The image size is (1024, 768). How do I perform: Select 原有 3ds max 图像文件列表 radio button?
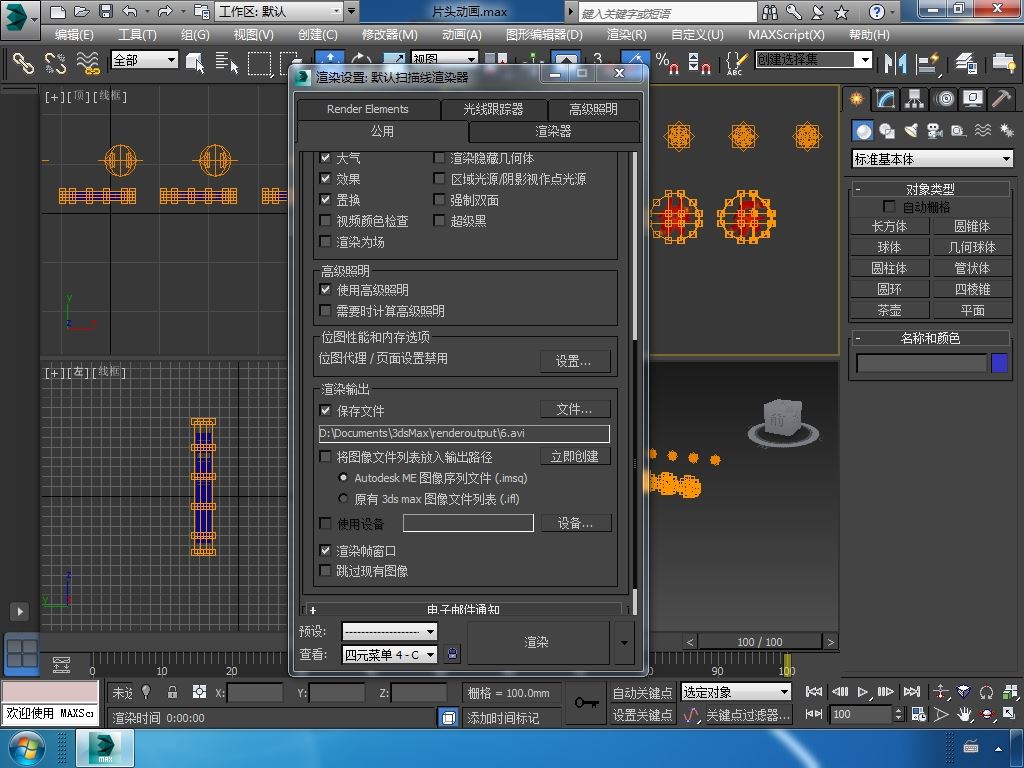point(344,498)
